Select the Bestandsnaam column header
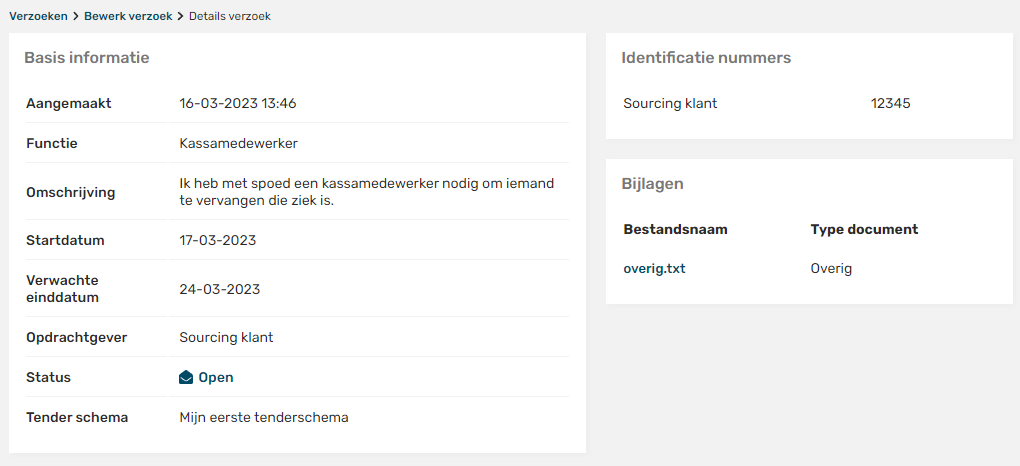Image resolution: width=1020 pixels, height=466 pixels. 675,229
